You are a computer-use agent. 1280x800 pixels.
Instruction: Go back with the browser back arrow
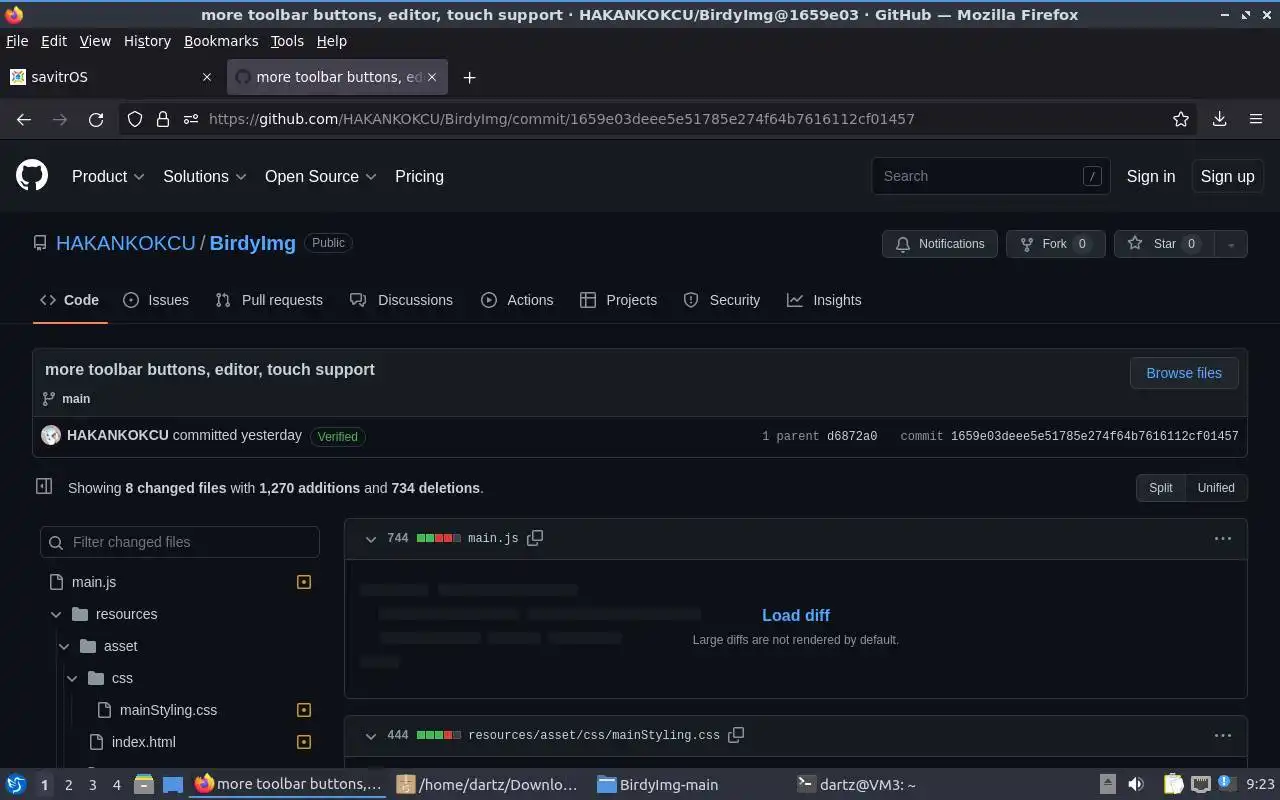[24, 119]
